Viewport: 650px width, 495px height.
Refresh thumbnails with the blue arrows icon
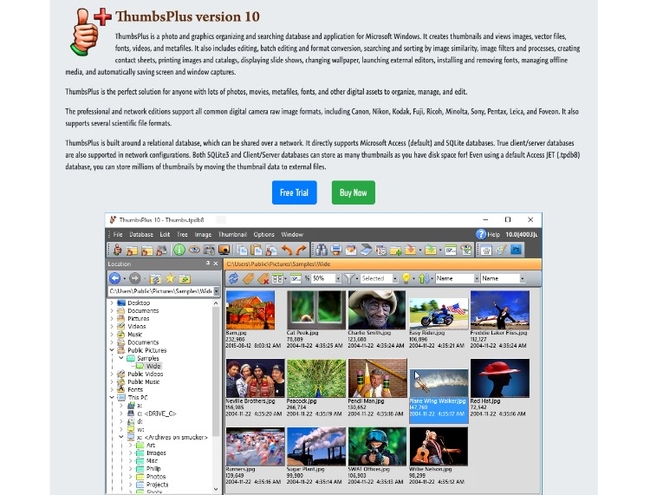pos(233,278)
